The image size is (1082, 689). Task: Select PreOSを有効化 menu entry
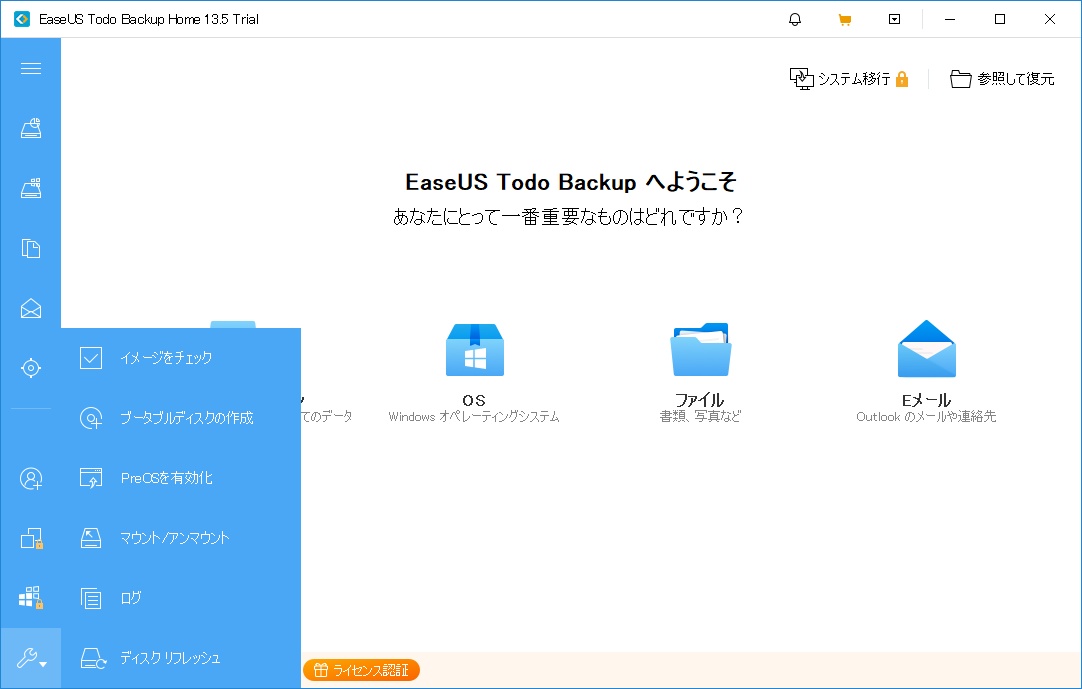pyautogui.click(x=181, y=478)
